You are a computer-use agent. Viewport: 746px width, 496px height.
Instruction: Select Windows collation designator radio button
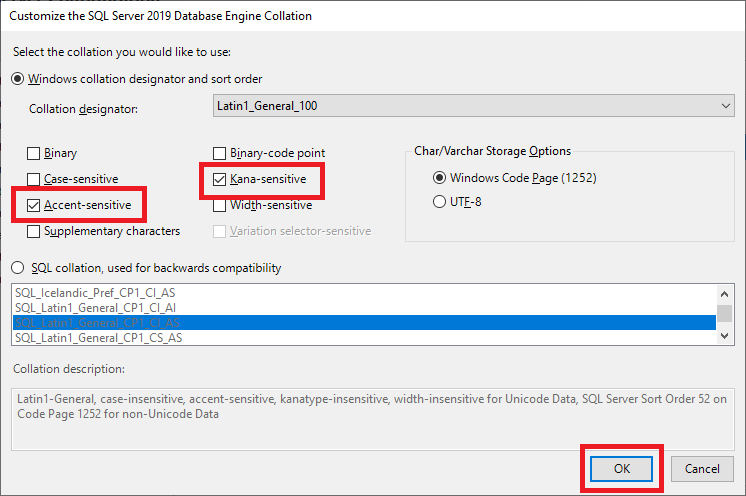click(18, 79)
